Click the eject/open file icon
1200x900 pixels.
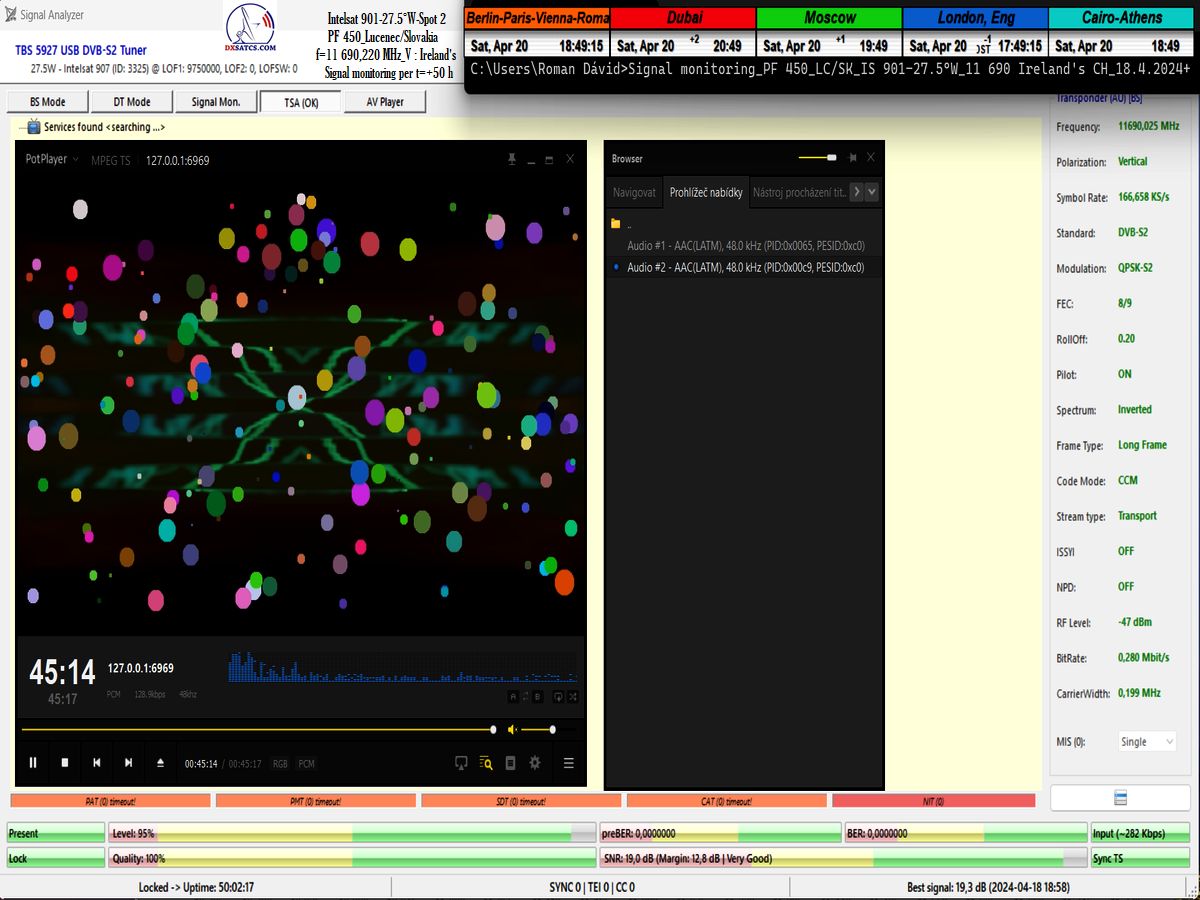160,763
